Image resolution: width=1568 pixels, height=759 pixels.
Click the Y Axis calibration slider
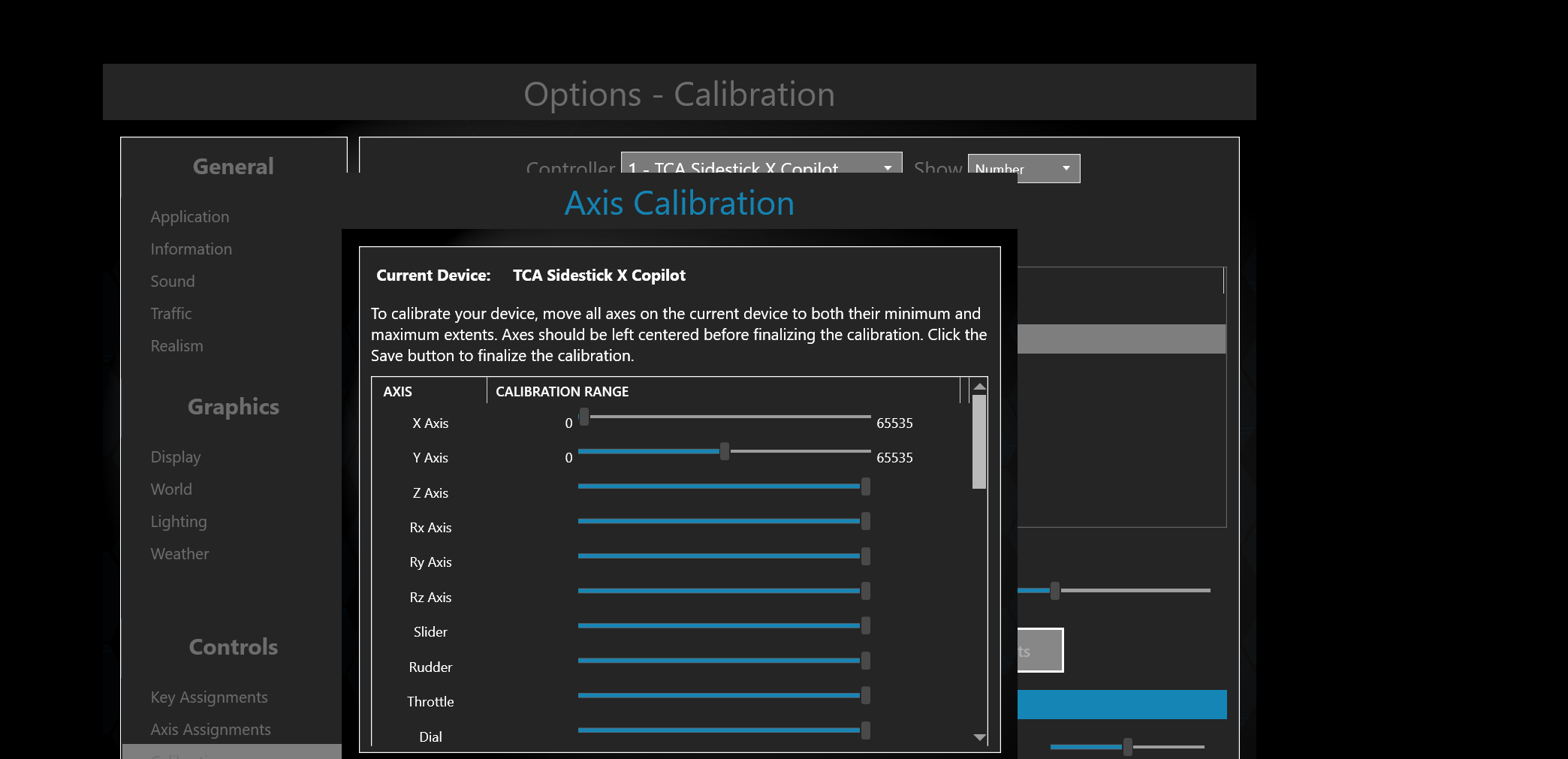(725, 451)
